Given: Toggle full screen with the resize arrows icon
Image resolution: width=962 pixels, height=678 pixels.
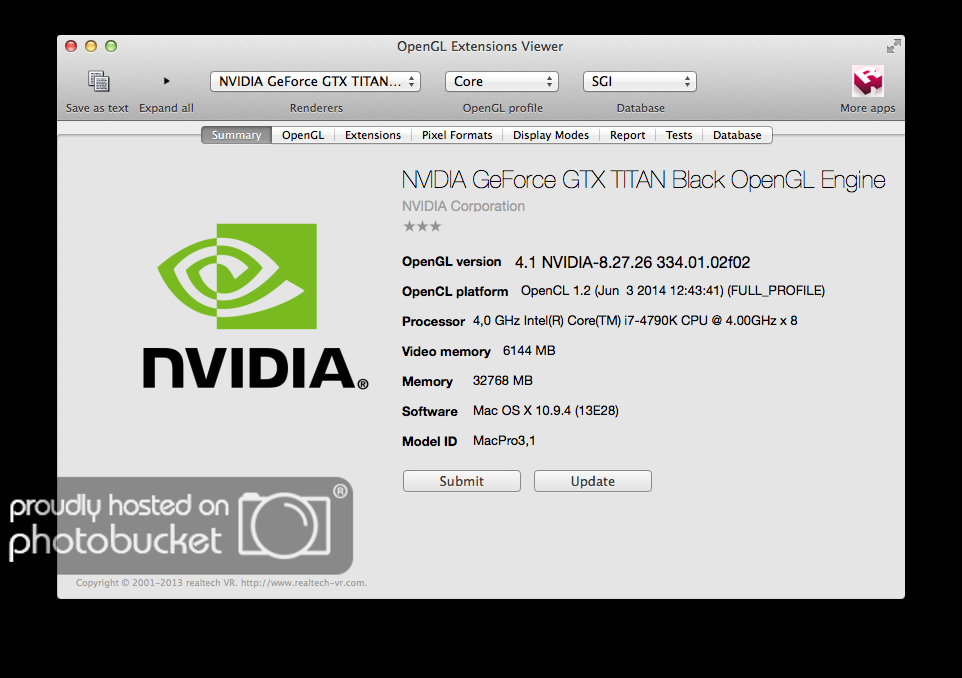Looking at the screenshot, I should pyautogui.click(x=893, y=46).
